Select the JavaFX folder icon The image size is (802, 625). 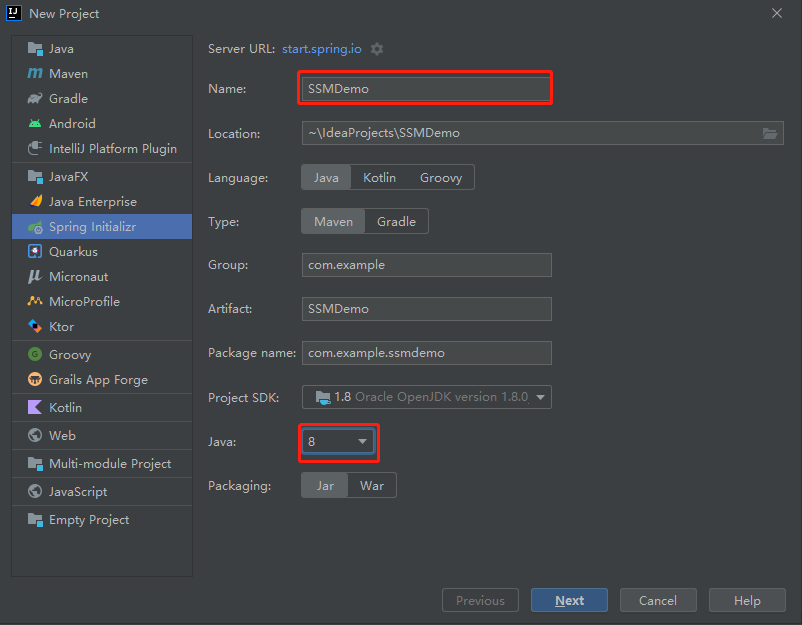(35, 176)
